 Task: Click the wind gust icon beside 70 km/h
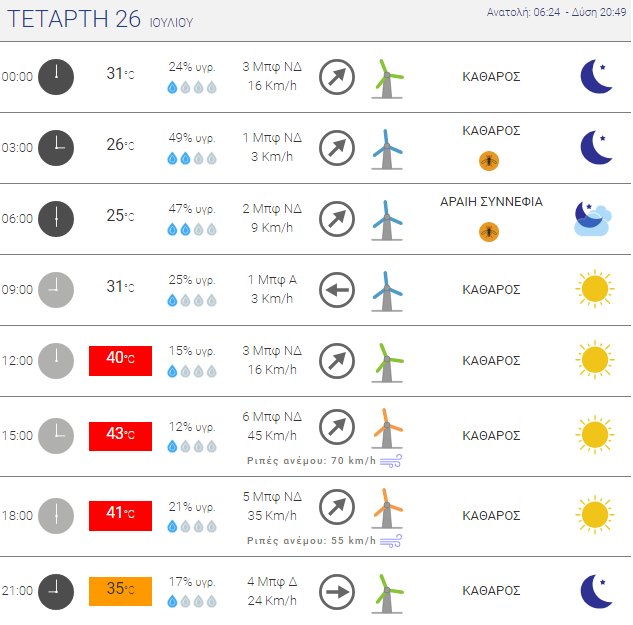point(391,461)
